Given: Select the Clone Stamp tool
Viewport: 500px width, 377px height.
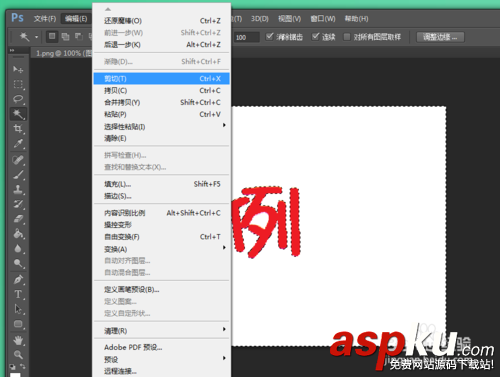Looking at the screenshot, I should click(x=18, y=189).
